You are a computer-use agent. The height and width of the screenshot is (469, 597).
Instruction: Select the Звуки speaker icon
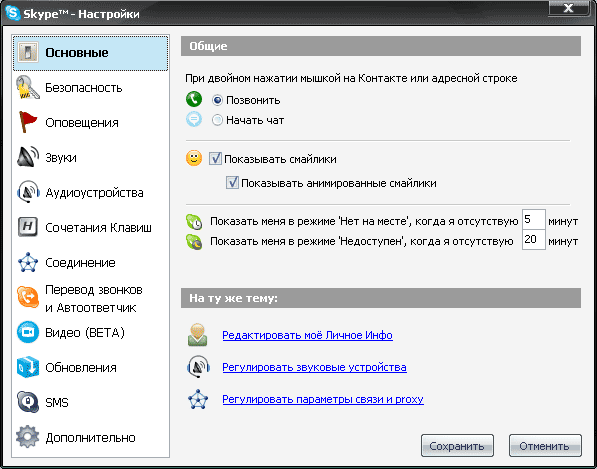click(28, 157)
